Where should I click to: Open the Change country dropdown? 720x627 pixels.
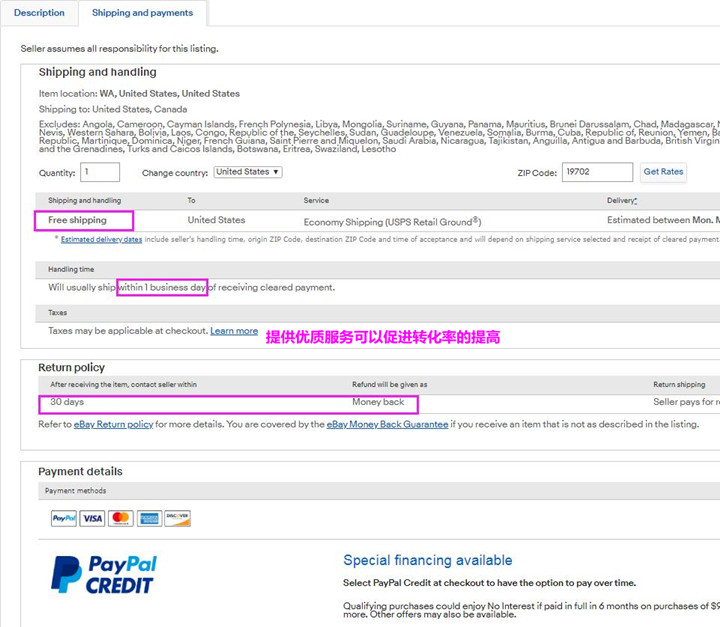pos(248,172)
